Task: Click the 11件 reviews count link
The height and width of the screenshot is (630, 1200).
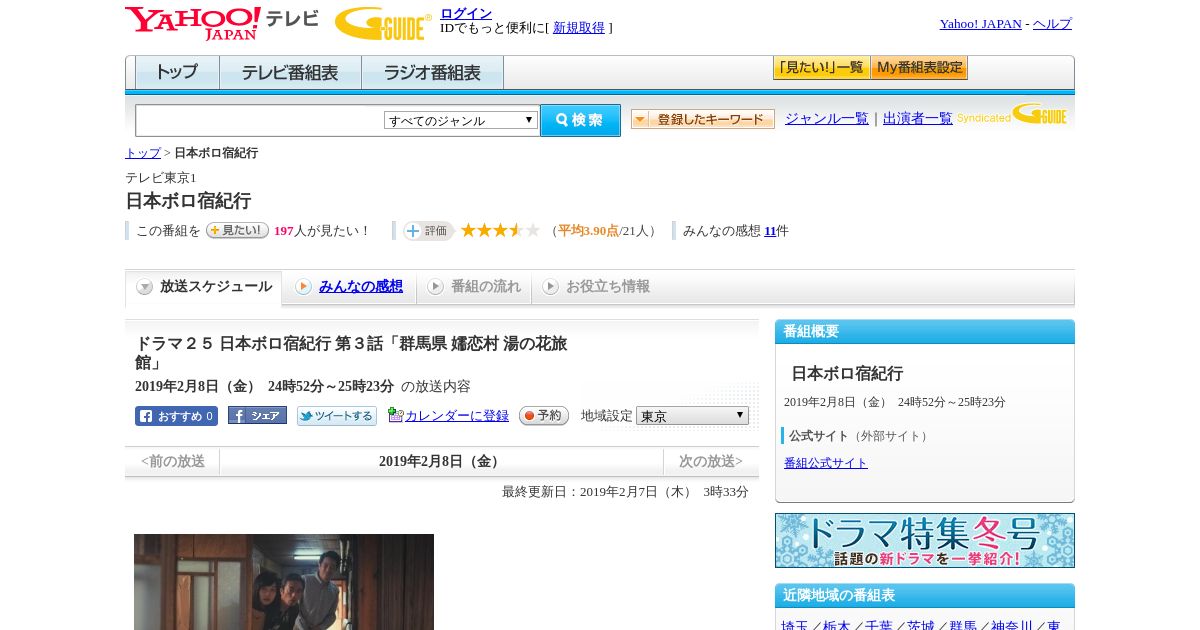Action: 770,231
